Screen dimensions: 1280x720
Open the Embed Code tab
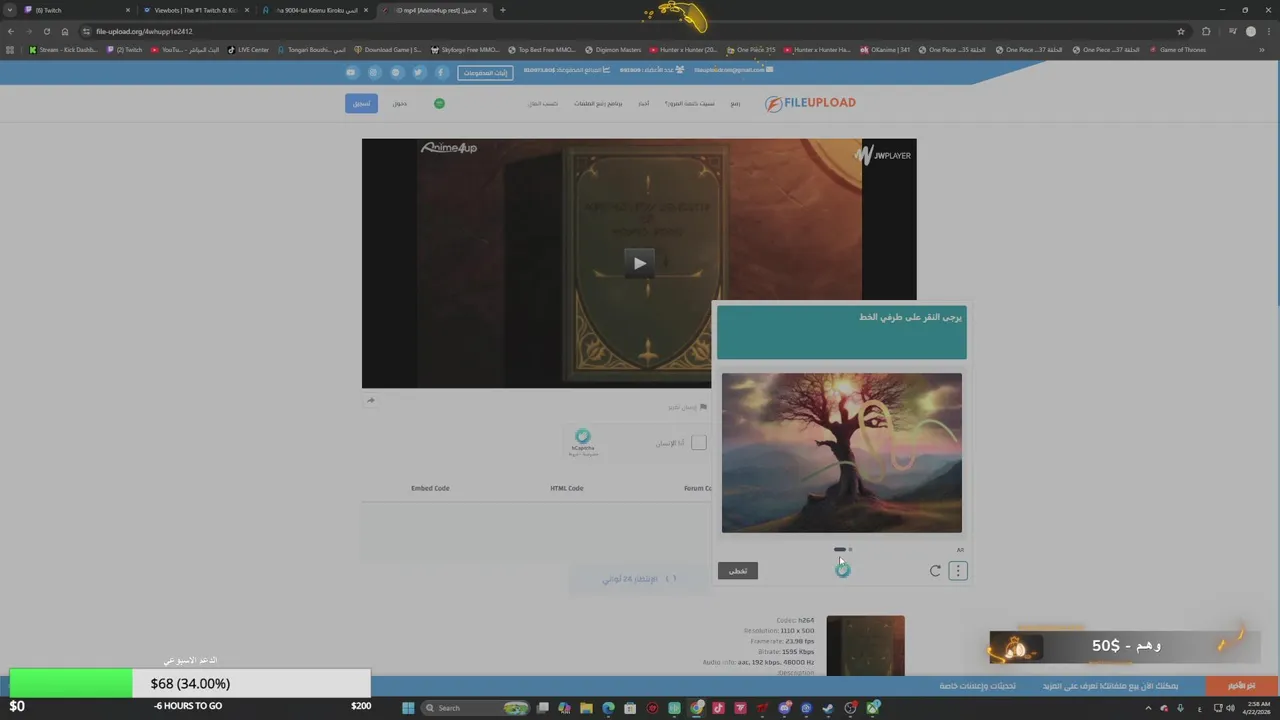pos(430,488)
